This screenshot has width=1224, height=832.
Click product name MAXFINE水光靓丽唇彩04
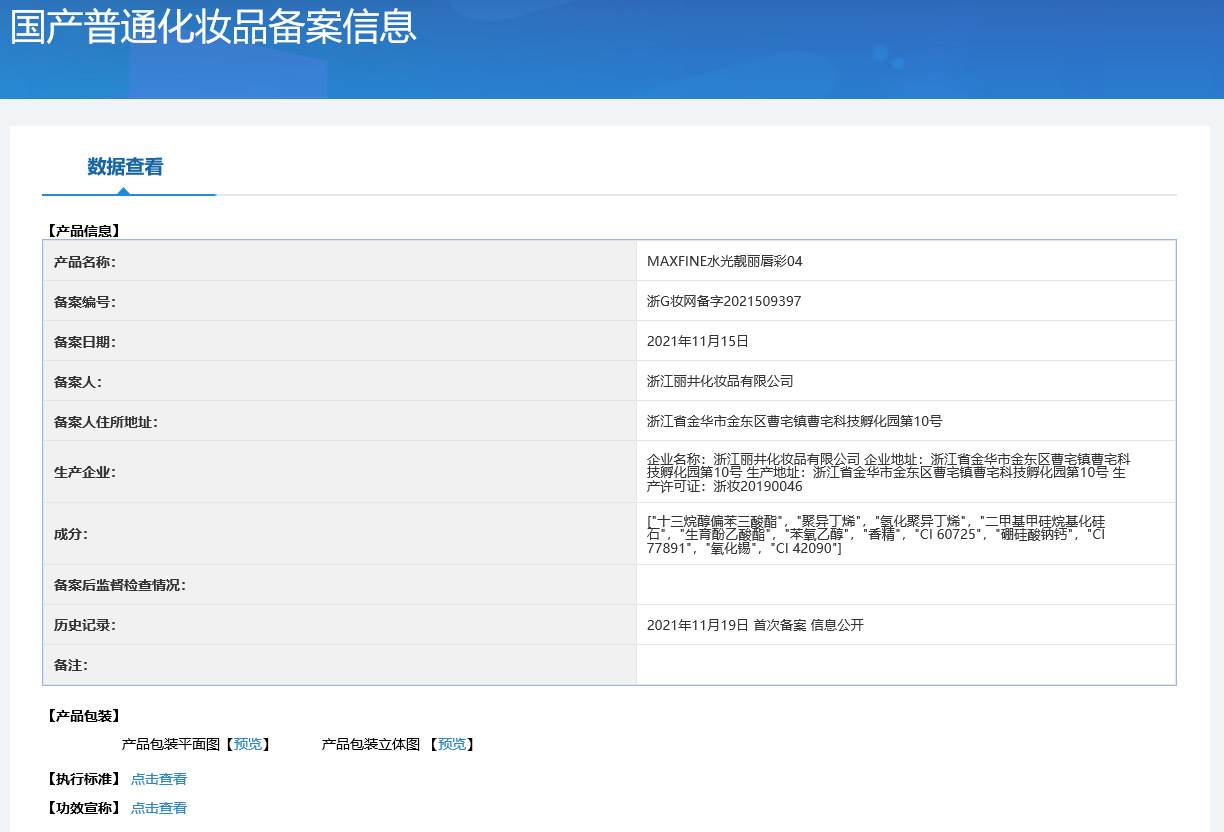725,261
